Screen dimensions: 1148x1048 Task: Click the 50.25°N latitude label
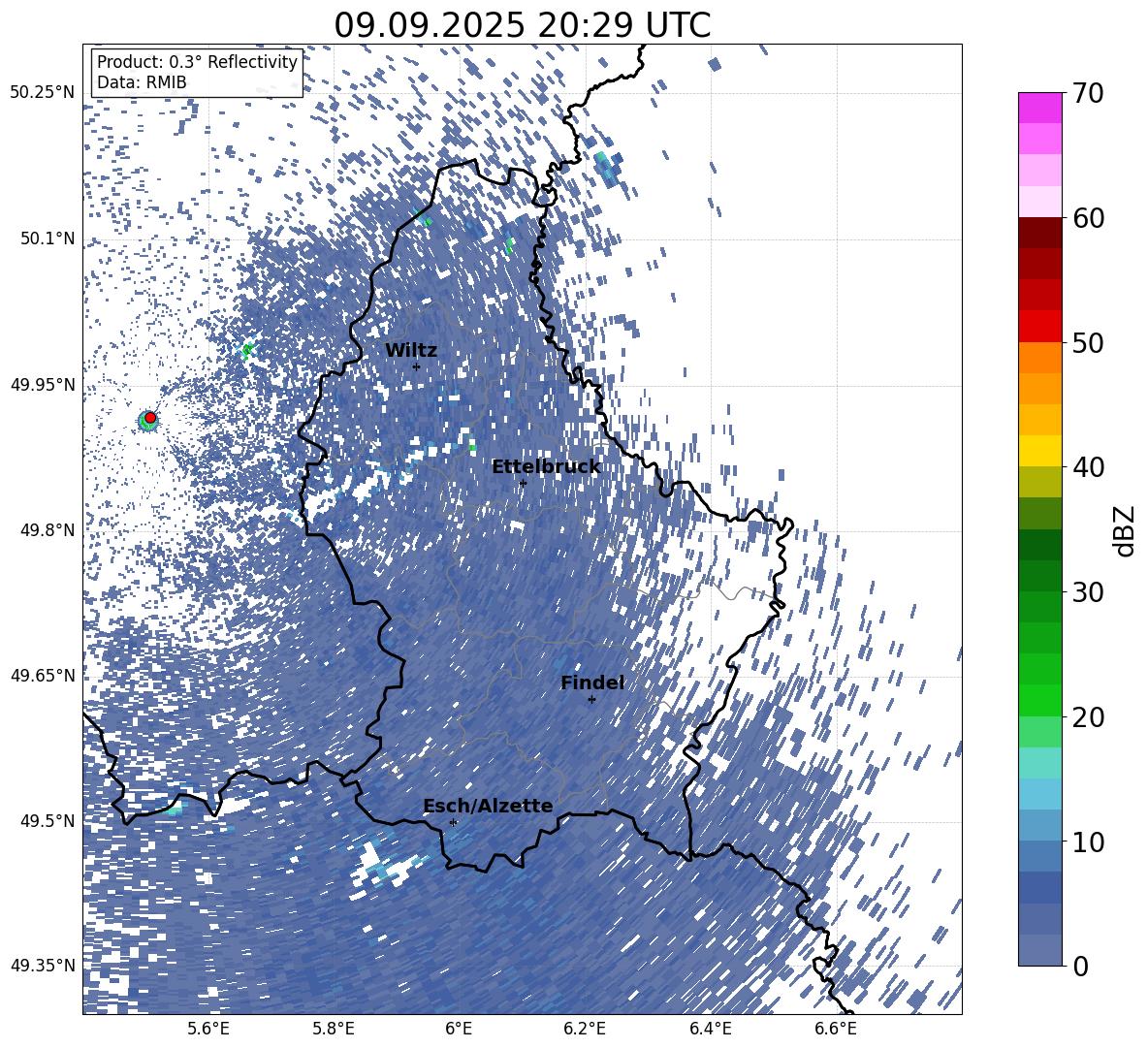click(43, 93)
